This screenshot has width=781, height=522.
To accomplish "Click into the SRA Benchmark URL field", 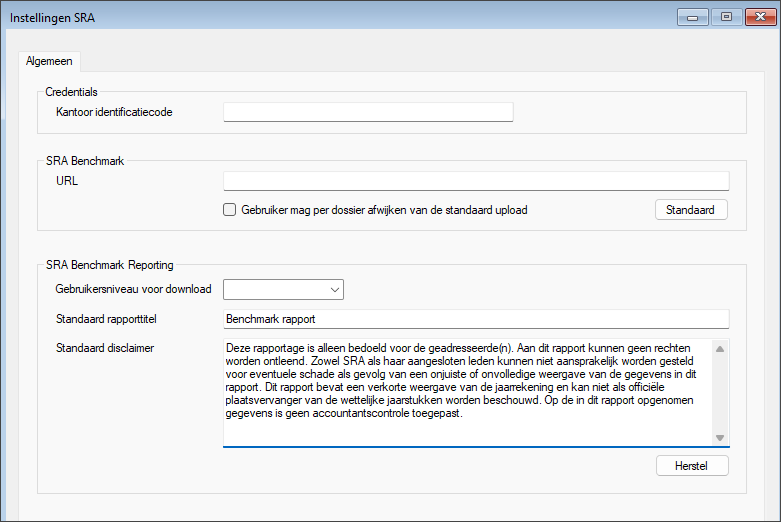I will [476, 181].
